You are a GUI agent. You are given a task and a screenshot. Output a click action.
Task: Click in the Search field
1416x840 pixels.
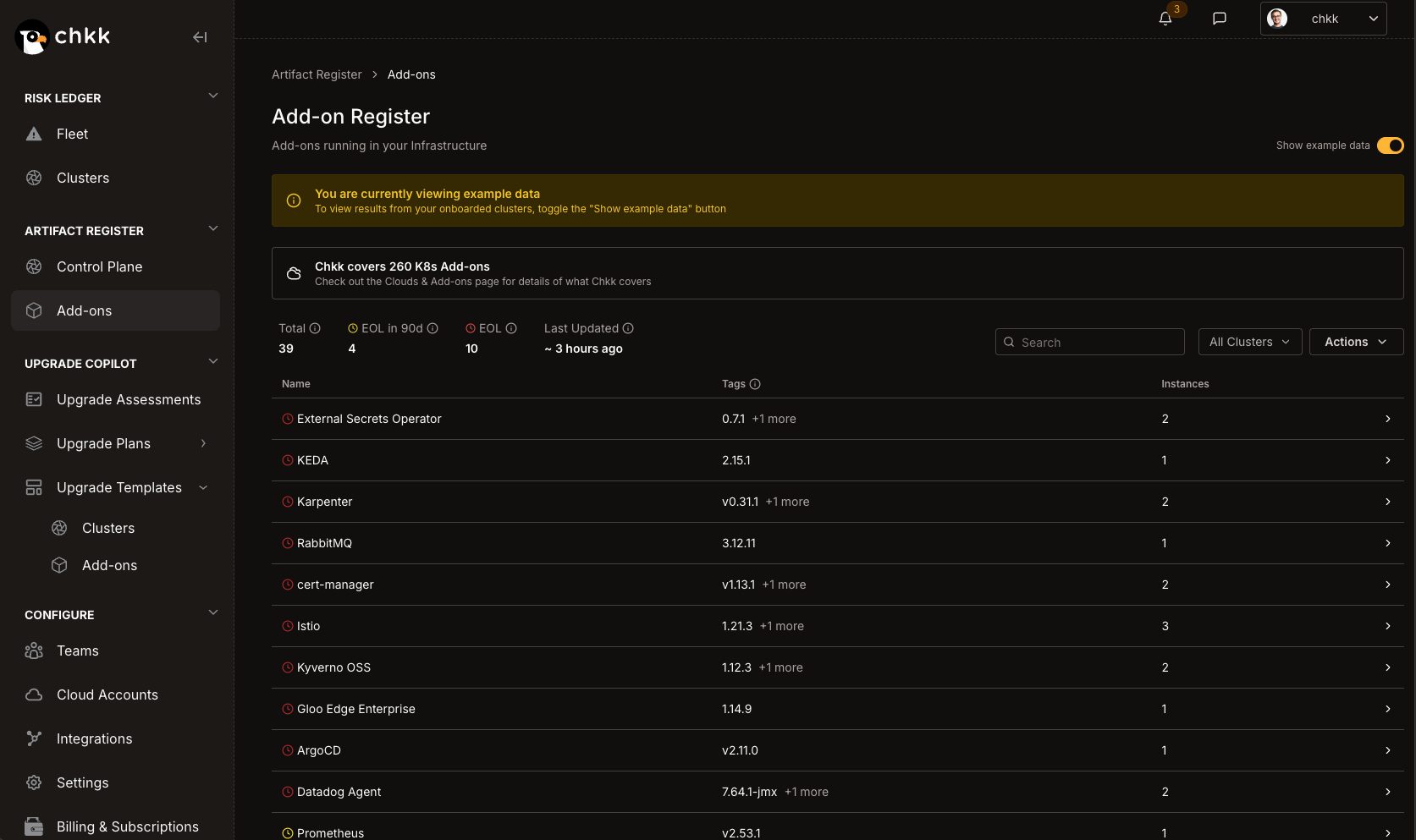1090,342
